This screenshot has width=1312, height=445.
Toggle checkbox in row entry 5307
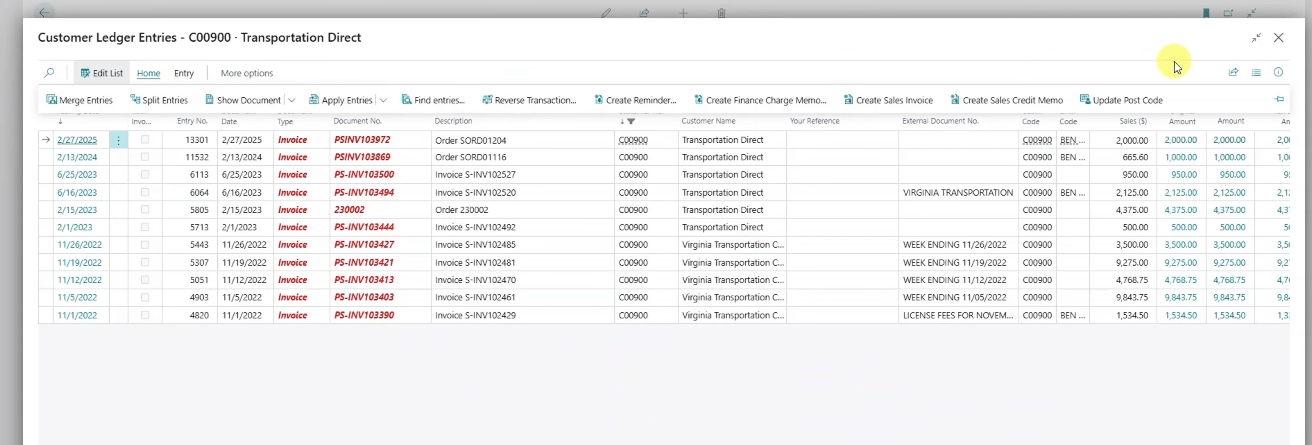(145, 262)
